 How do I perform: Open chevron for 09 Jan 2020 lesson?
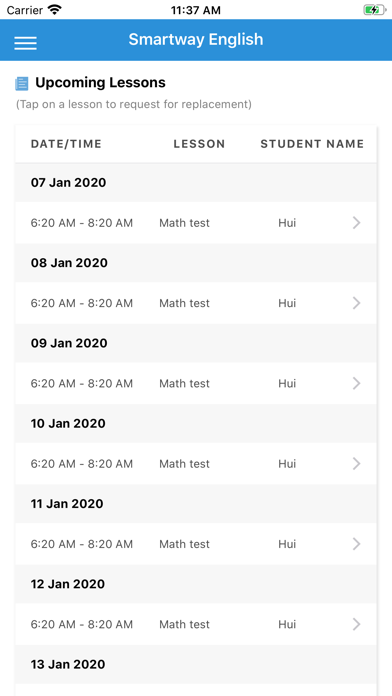(x=356, y=384)
